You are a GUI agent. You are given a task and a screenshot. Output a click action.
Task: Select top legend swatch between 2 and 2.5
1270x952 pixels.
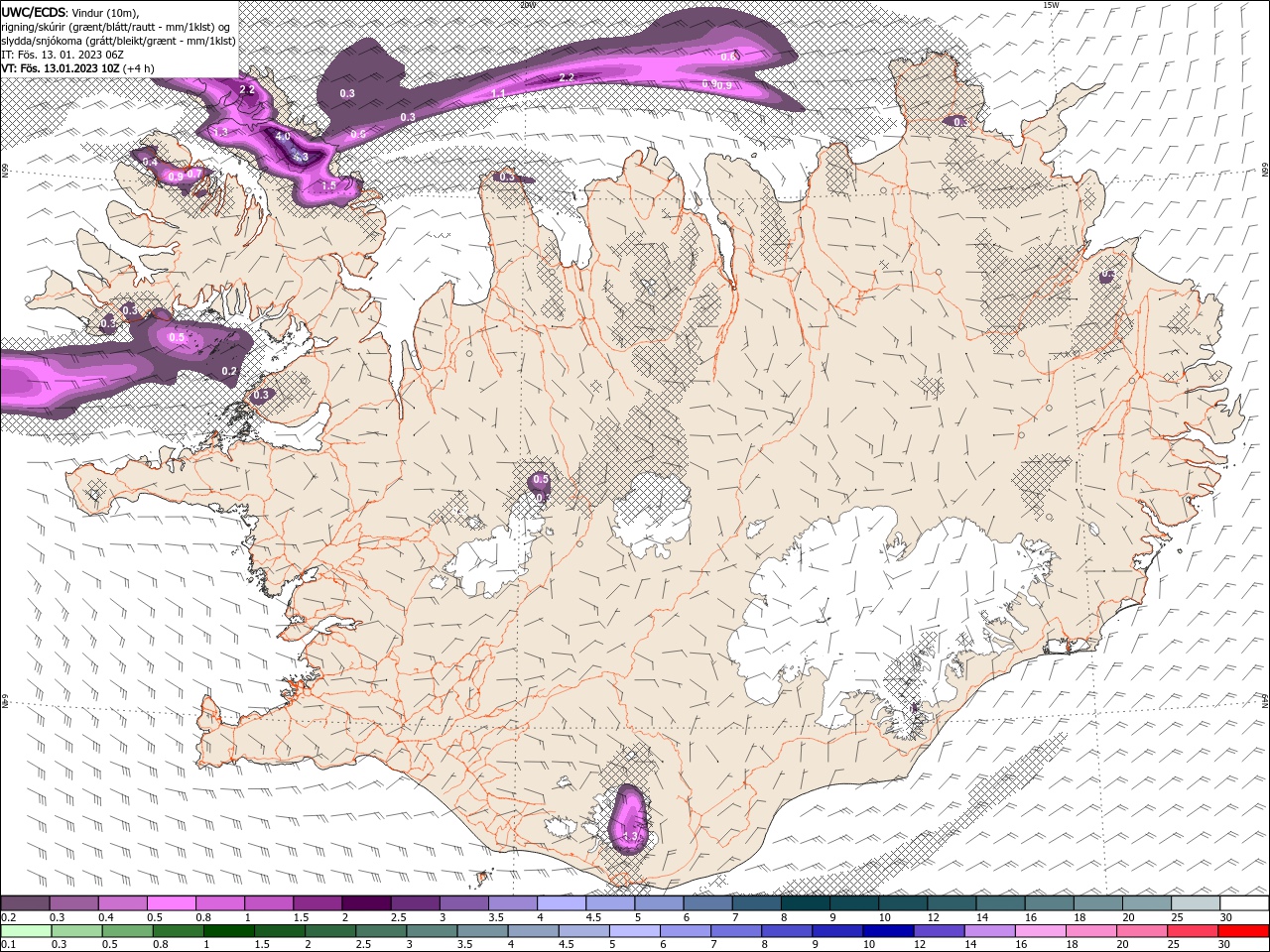pyautogui.click(x=365, y=903)
